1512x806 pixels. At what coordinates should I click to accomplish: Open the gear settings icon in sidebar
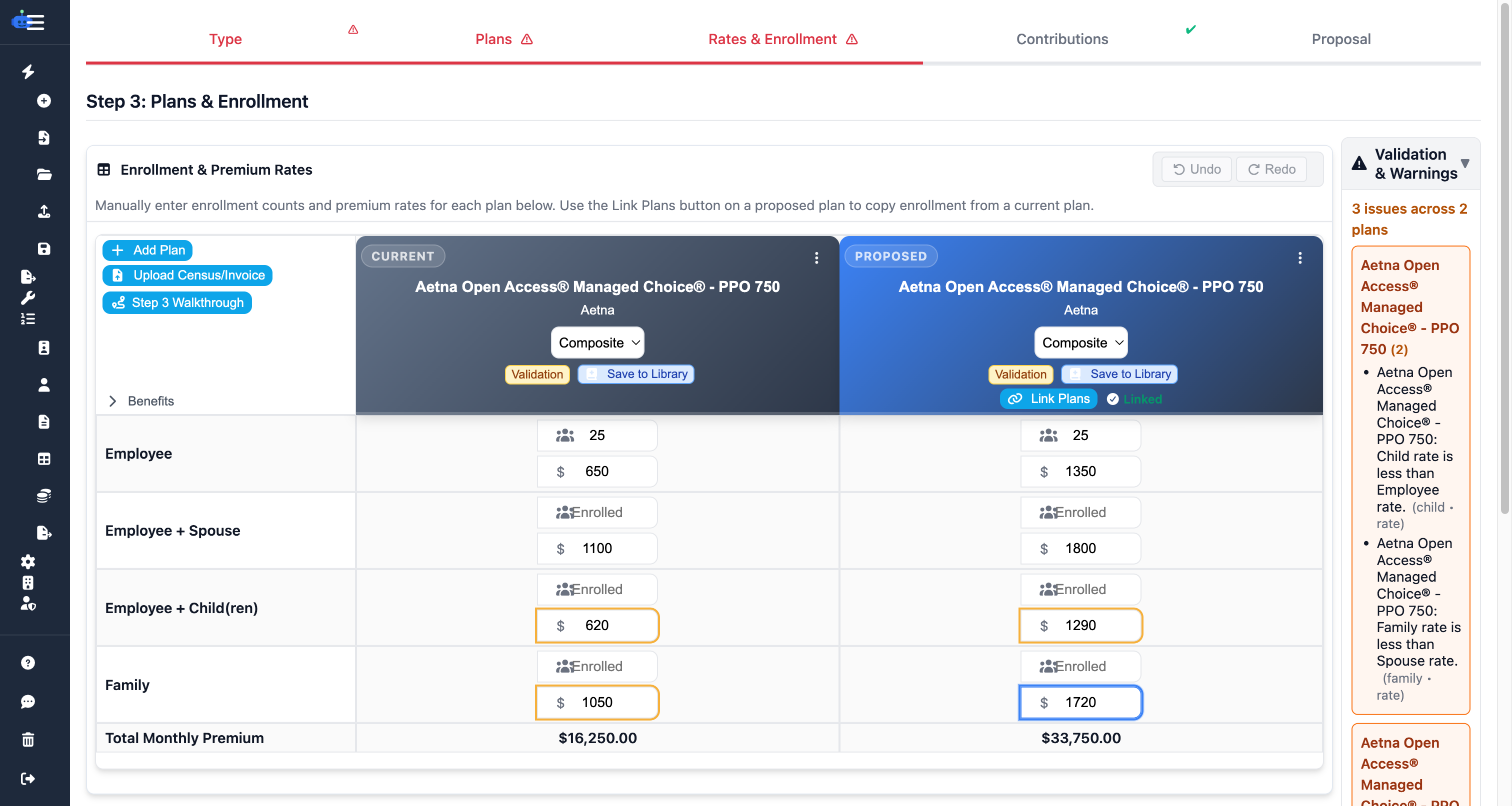pyautogui.click(x=28, y=562)
